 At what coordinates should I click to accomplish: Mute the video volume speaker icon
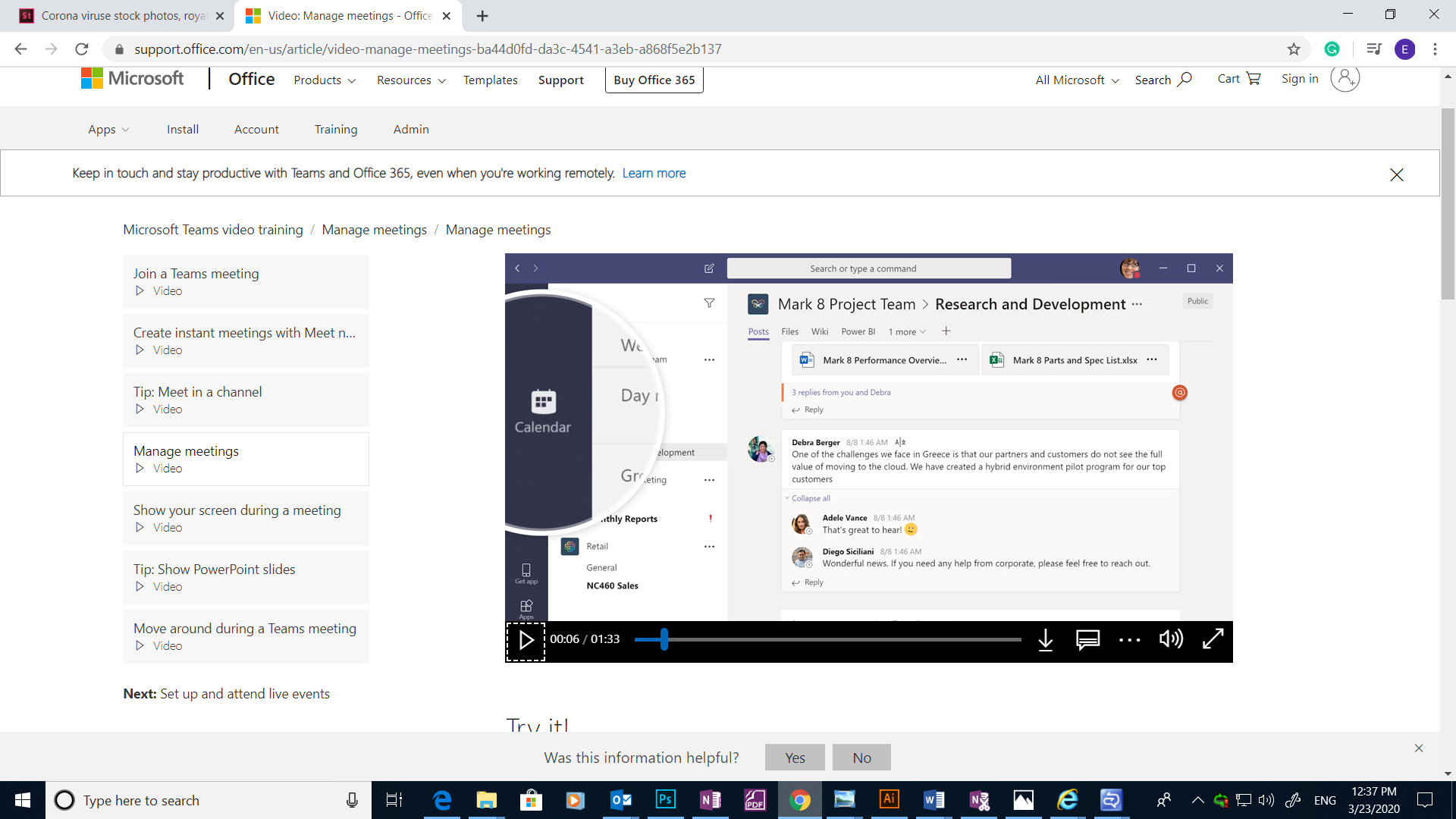click(x=1171, y=639)
